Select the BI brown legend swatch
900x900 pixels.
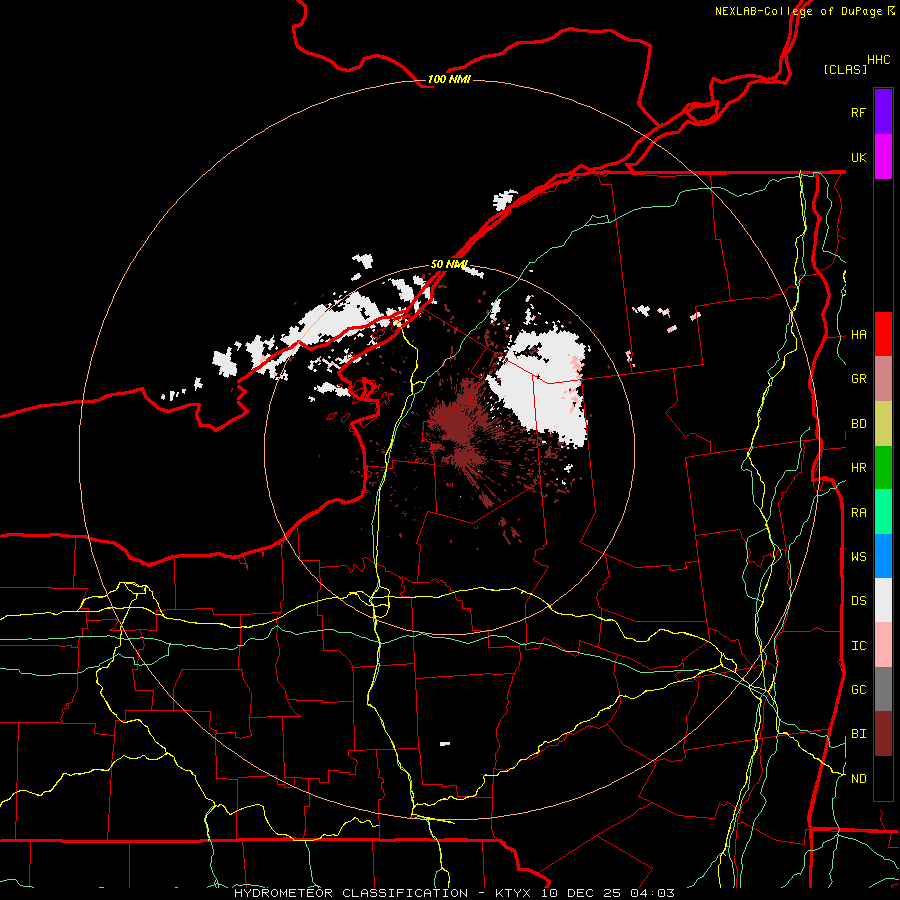(883, 734)
